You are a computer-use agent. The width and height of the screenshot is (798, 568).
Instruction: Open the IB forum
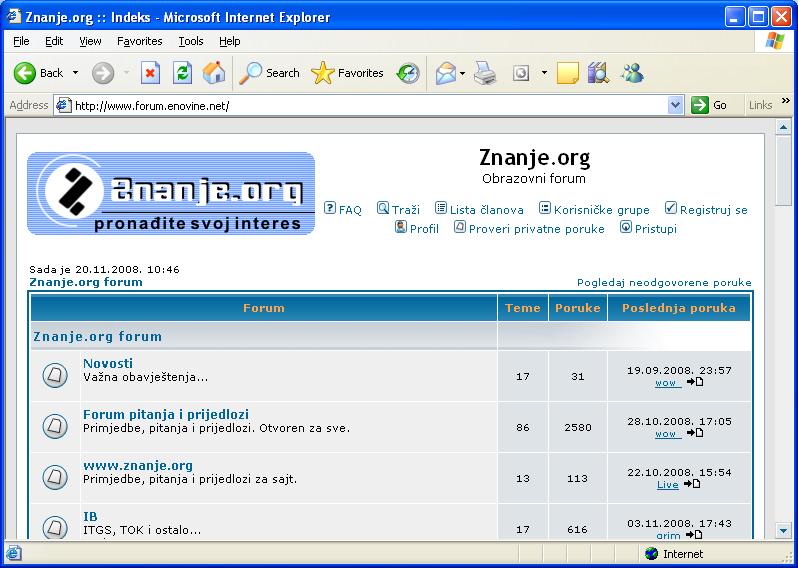[90, 517]
